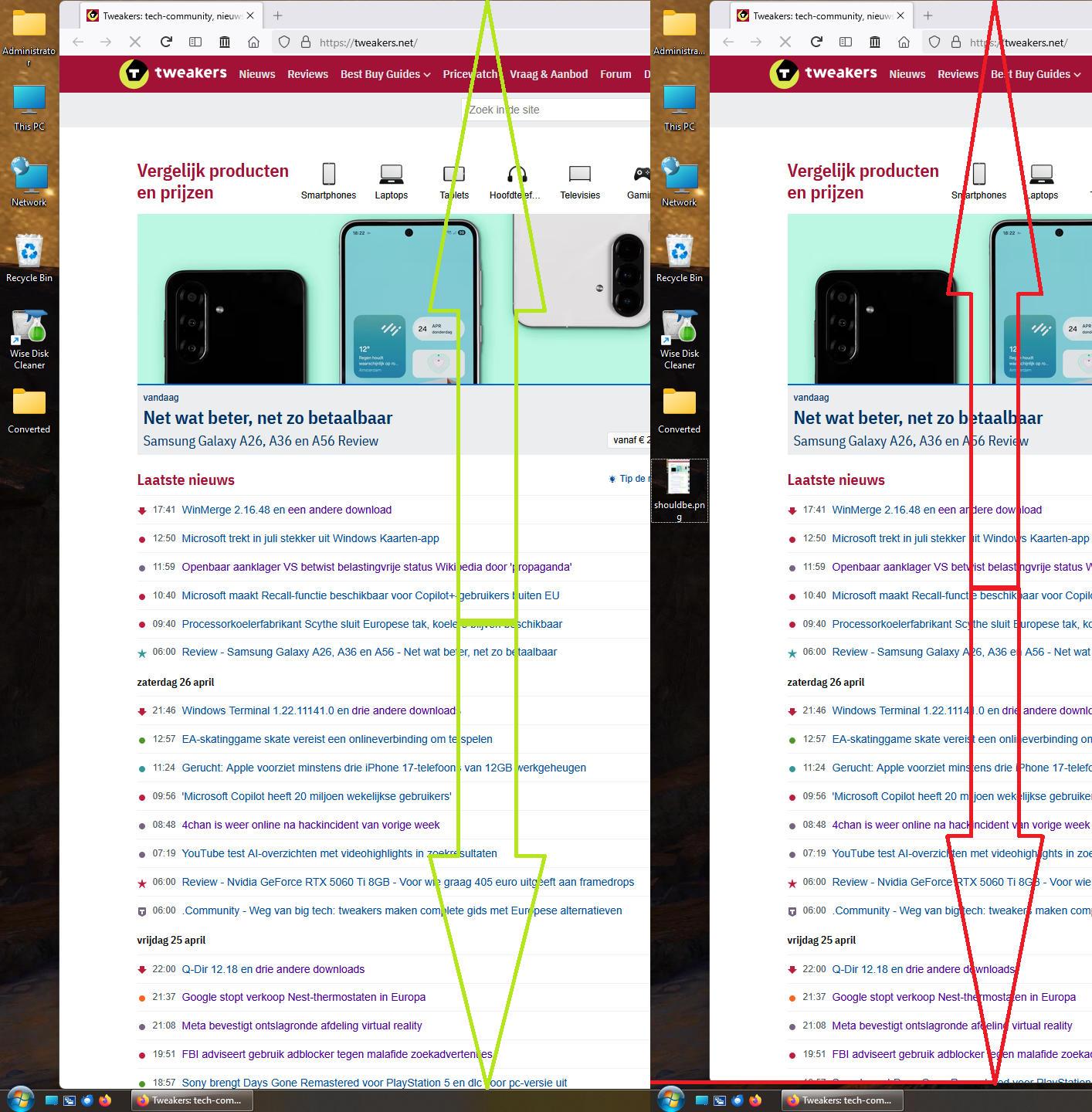Open Reviews in right window navigation
1092x1112 pixels.
tap(958, 74)
